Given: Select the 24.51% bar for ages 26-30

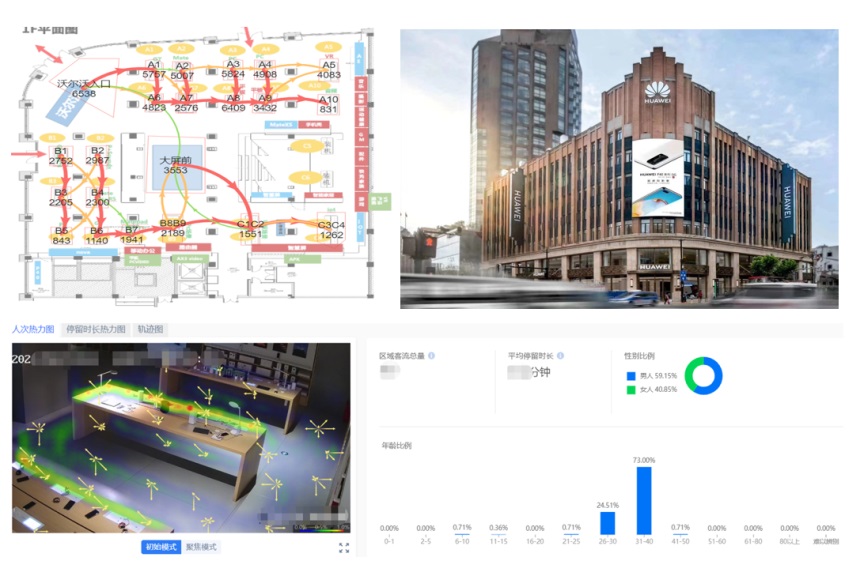Looking at the screenshot, I should coord(608,523).
